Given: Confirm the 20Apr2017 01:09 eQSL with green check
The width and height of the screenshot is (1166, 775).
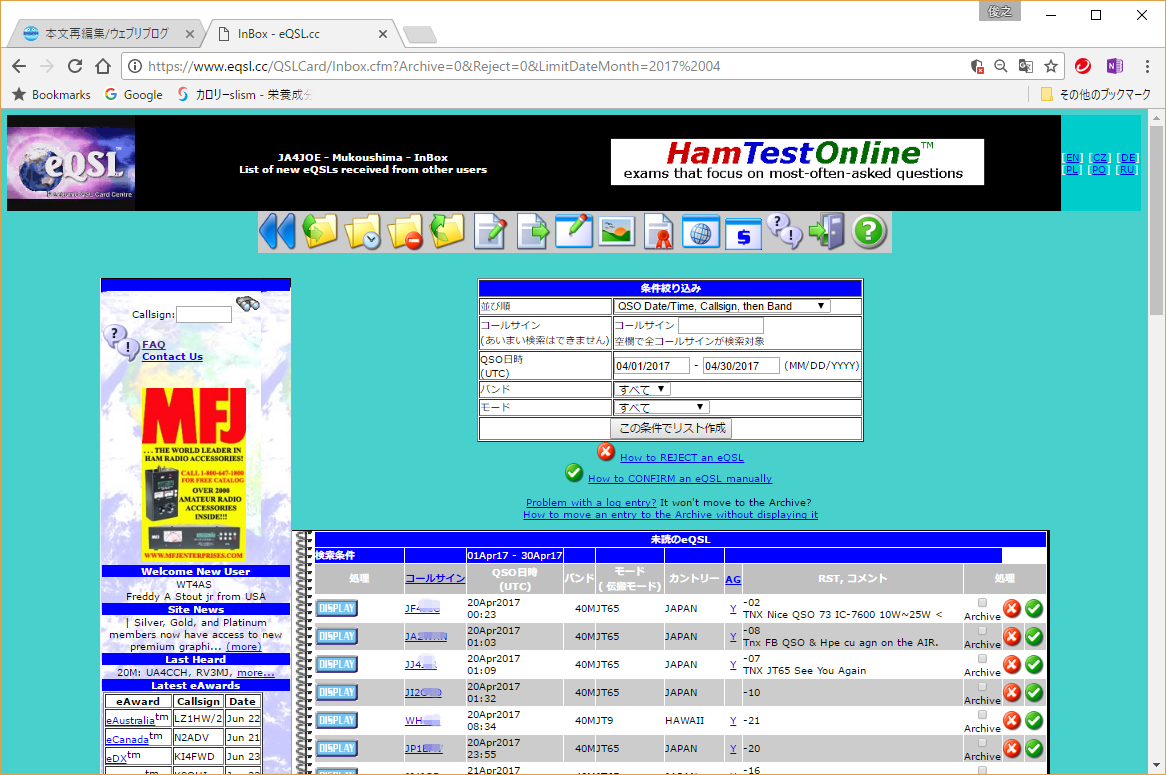Looking at the screenshot, I should coord(1034,664).
